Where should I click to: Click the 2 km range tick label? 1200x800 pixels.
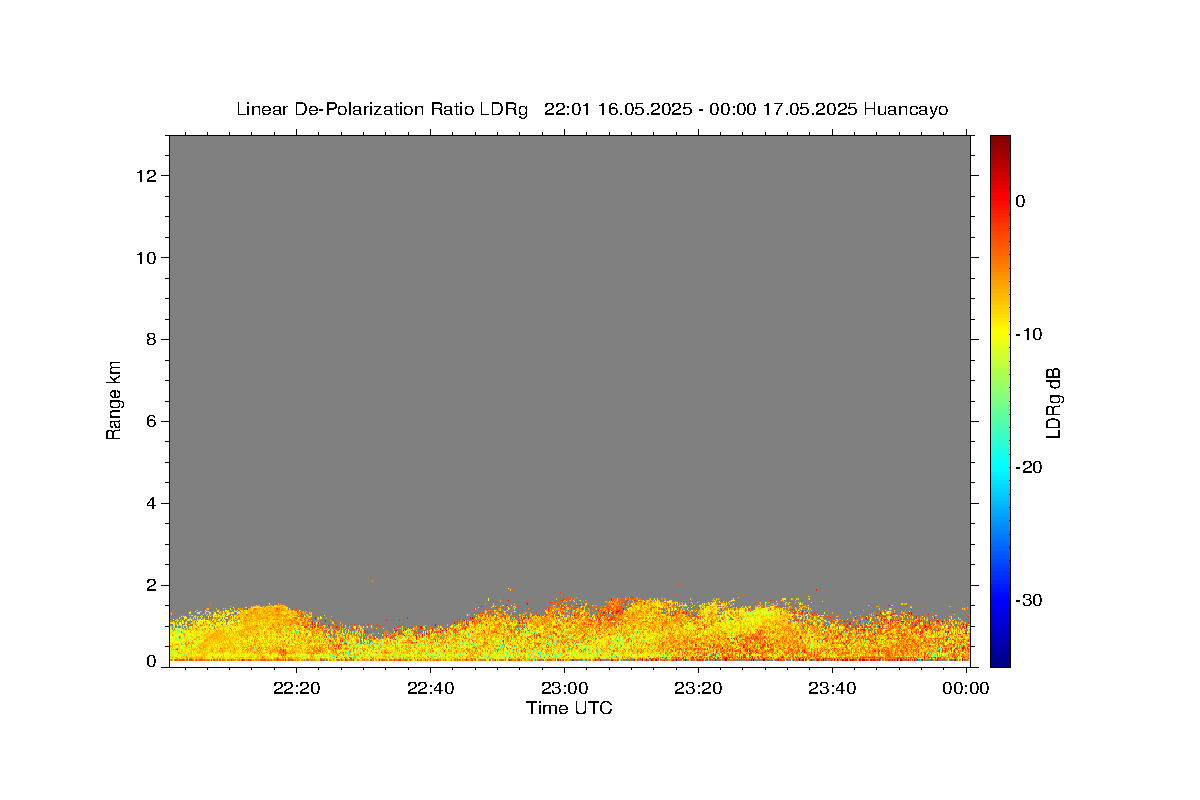pos(153,585)
